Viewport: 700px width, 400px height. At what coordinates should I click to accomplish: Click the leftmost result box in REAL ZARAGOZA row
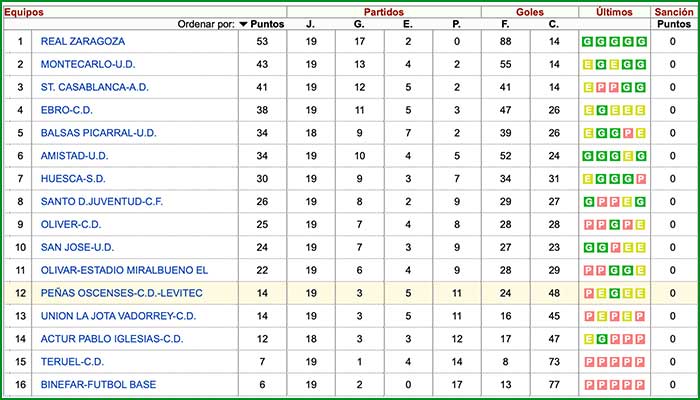click(x=588, y=42)
